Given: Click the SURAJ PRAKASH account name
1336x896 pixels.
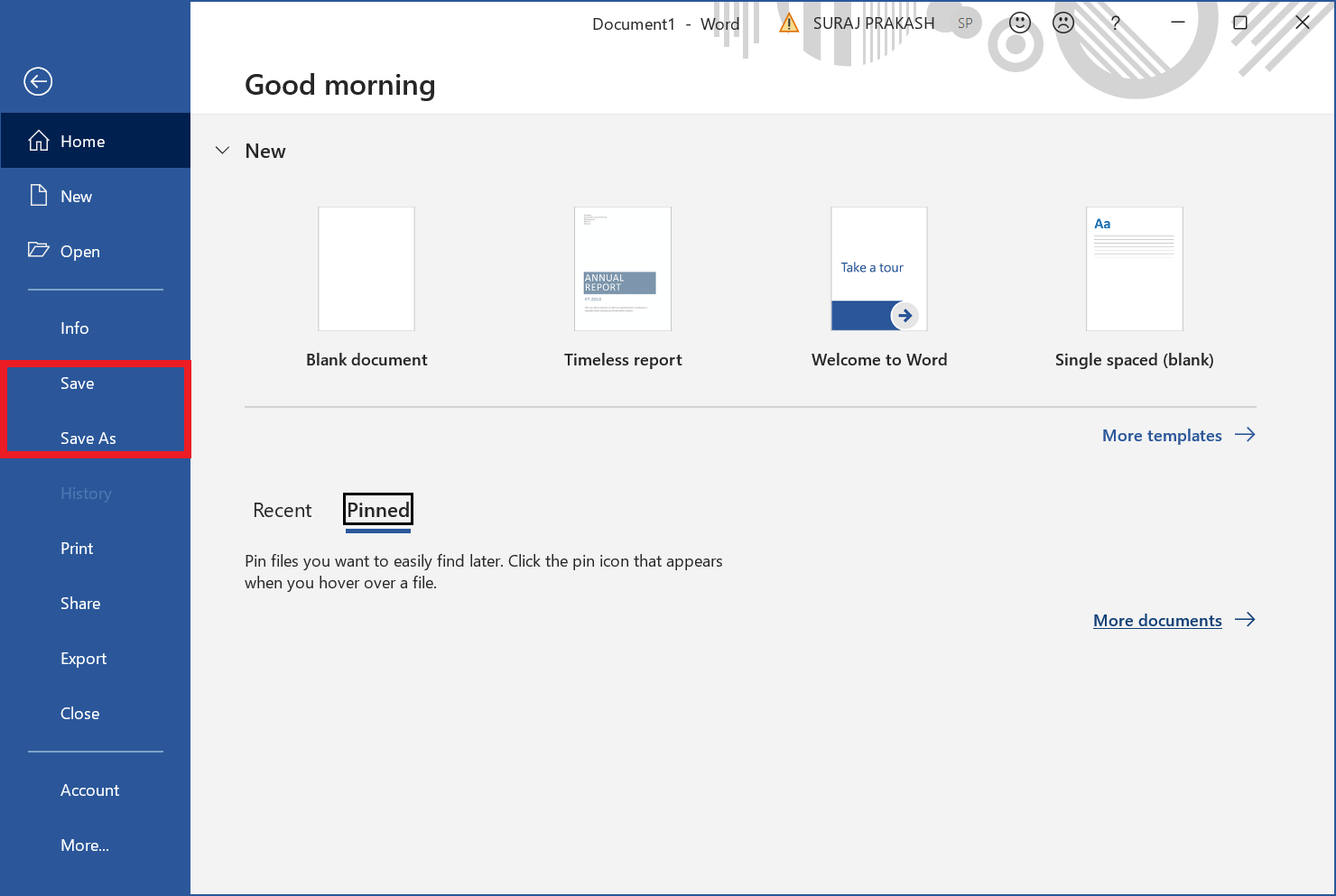Looking at the screenshot, I should point(874,23).
